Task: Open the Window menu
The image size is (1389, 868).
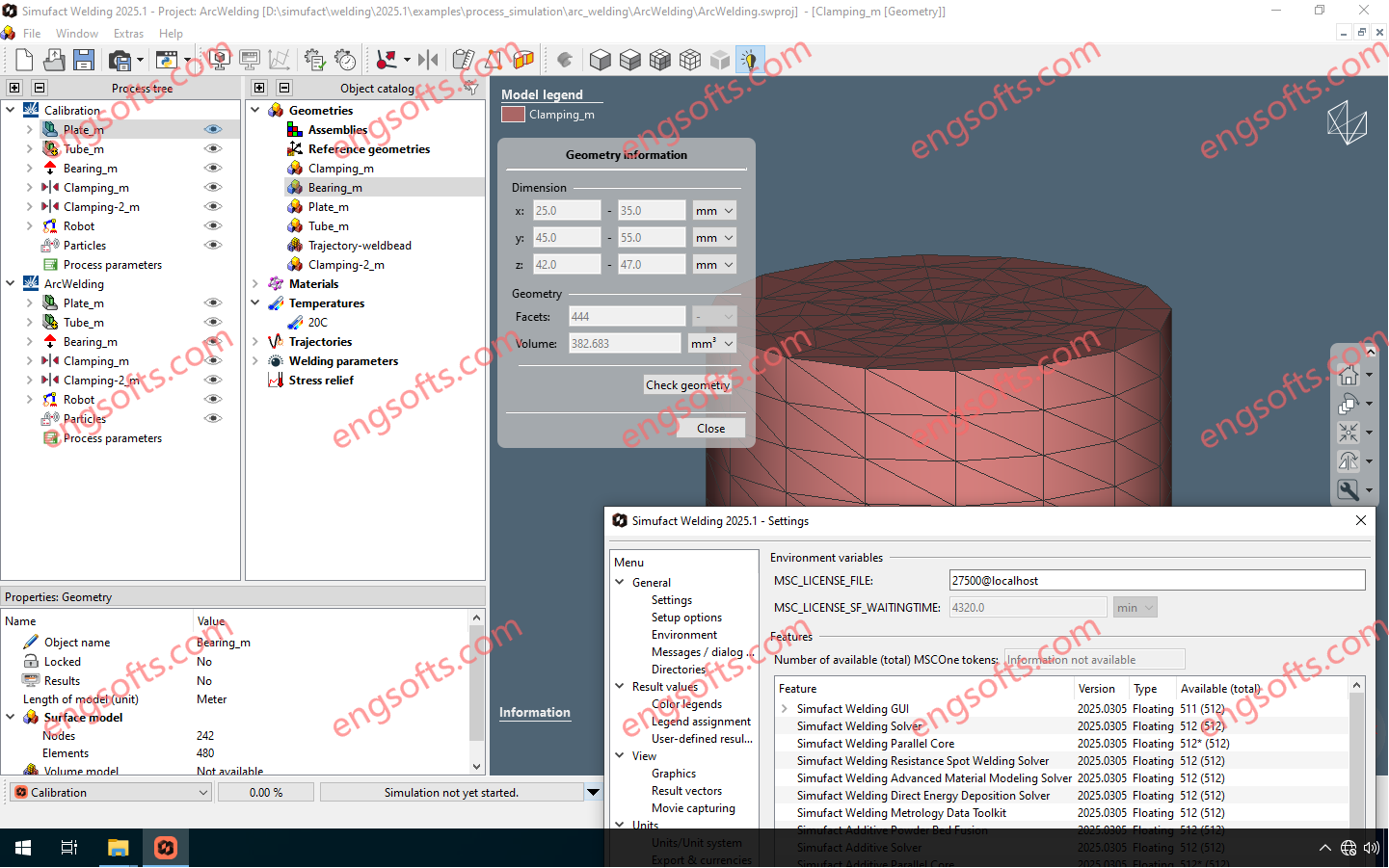Action: [x=77, y=34]
